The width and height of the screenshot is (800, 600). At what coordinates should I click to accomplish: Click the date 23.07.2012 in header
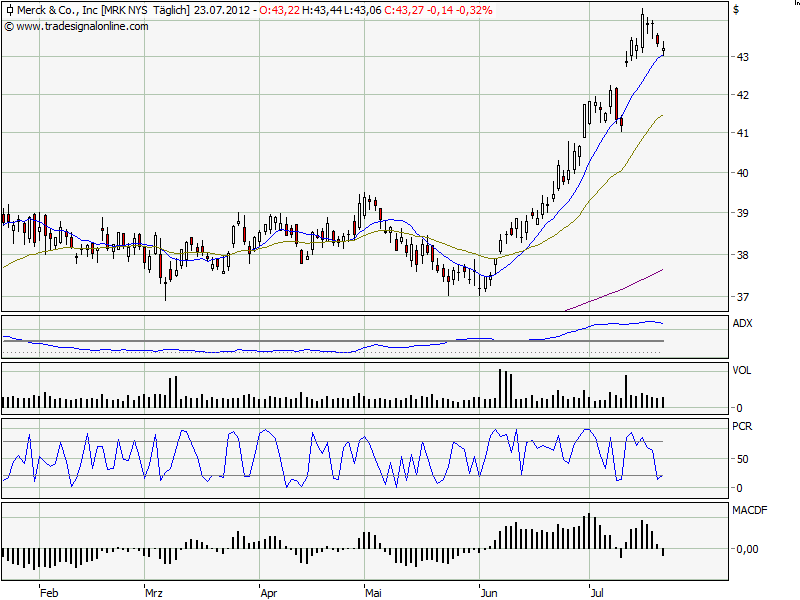[x=222, y=10]
